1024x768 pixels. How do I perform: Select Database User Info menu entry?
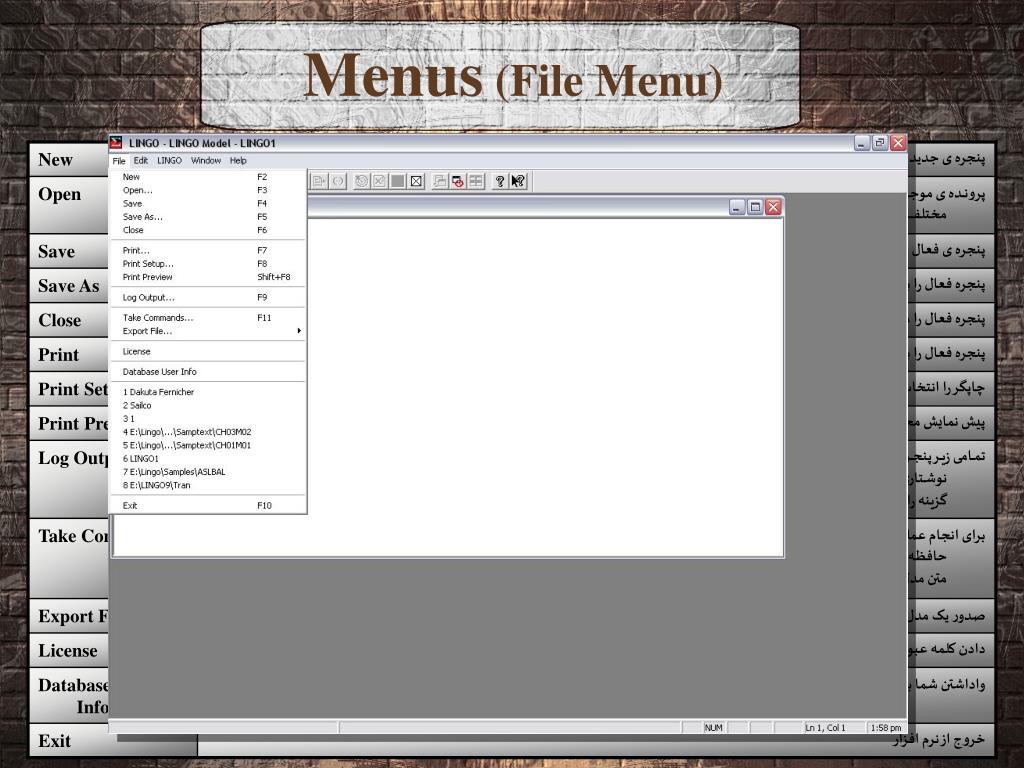pos(208,372)
